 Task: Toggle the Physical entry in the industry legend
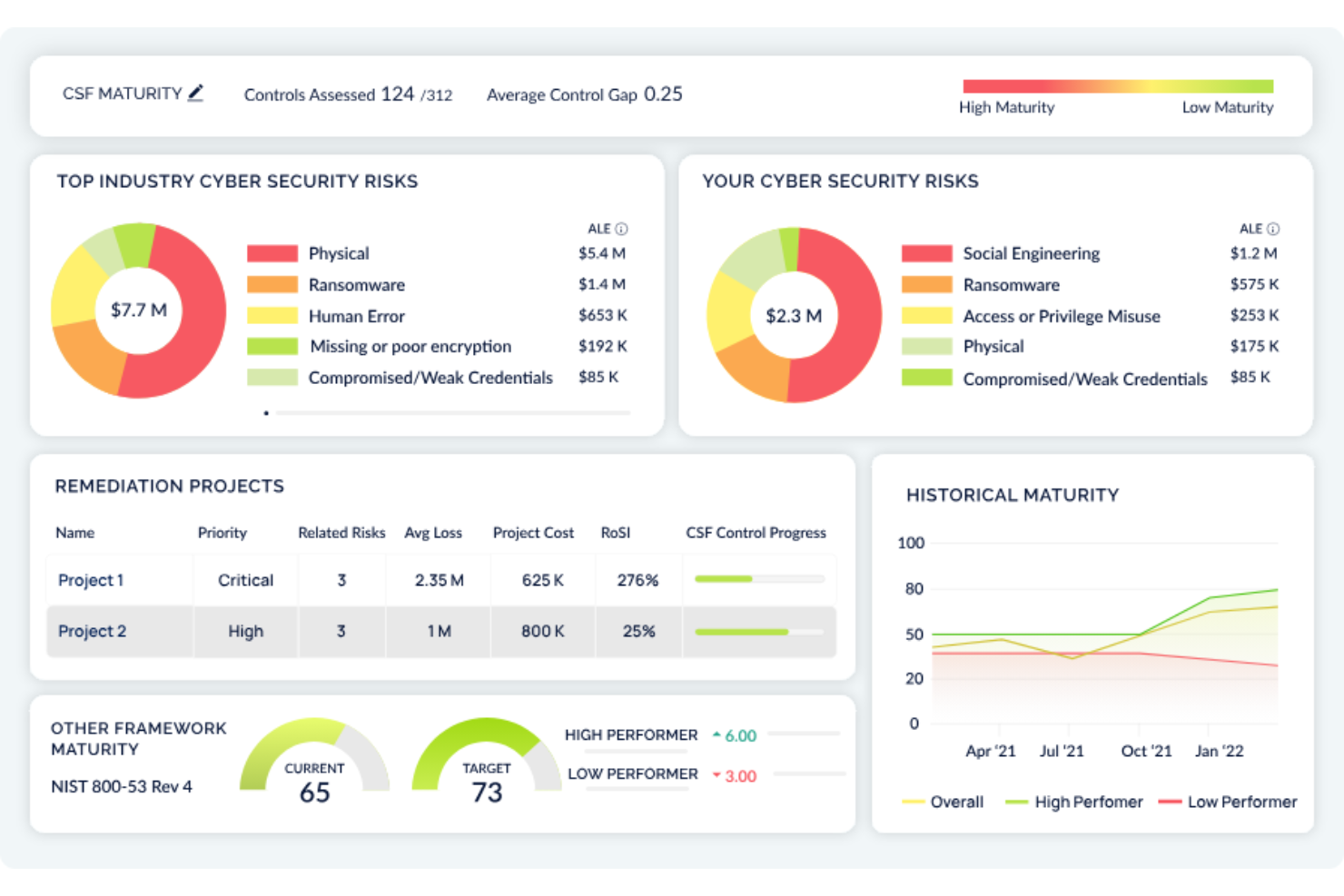pyautogui.click(x=339, y=253)
